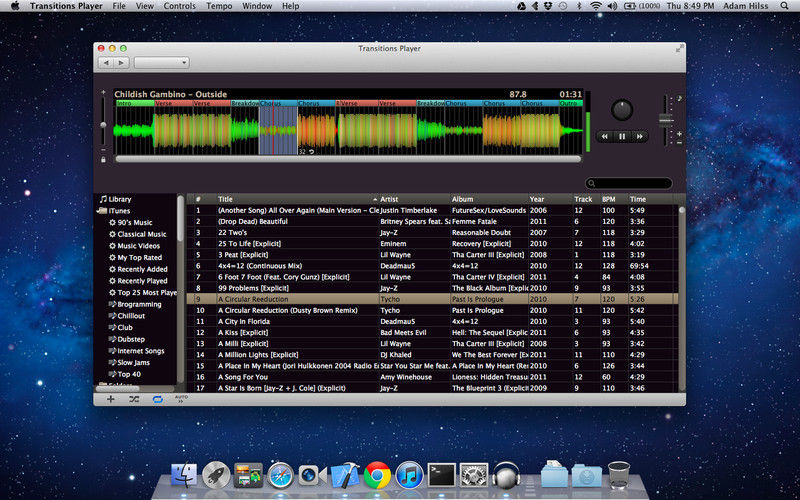Open the Dubstep playlist
This screenshot has width=800, height=500.
127,339
